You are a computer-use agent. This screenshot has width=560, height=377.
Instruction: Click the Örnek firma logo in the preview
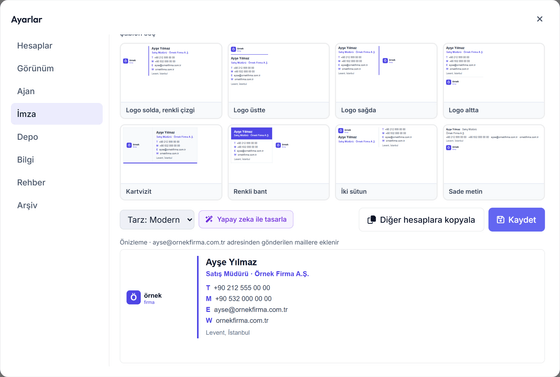144,297
